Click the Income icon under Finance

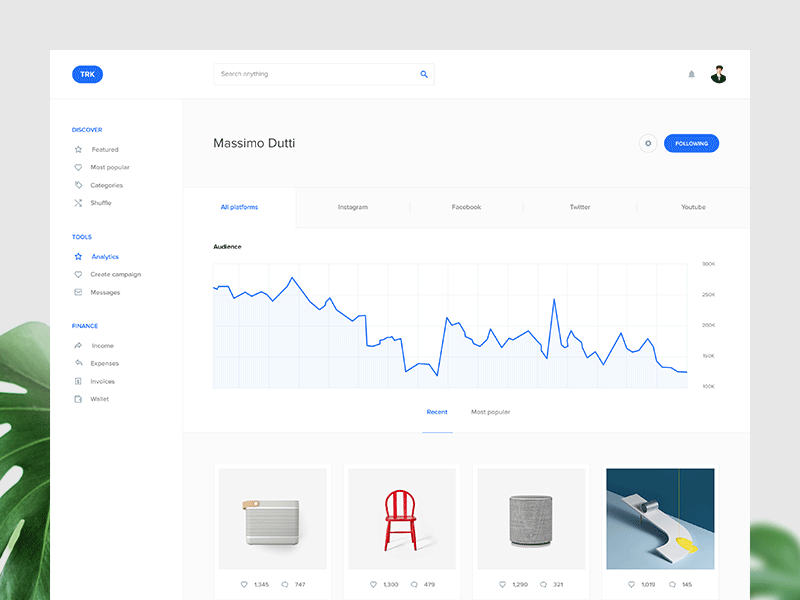pyautogui.click(x=77, y=344)
